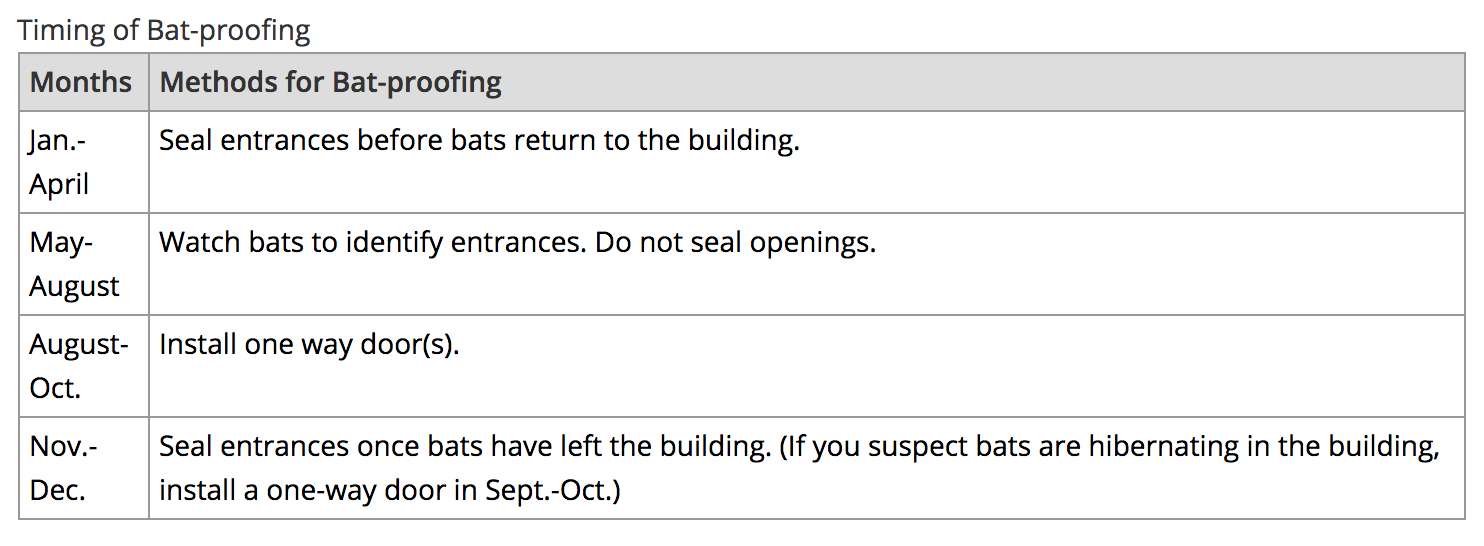Viewport: 1484px width, 546px height.
Task: Select the "Nov.-Dec." months cell
Action: (x=63, y=468)
